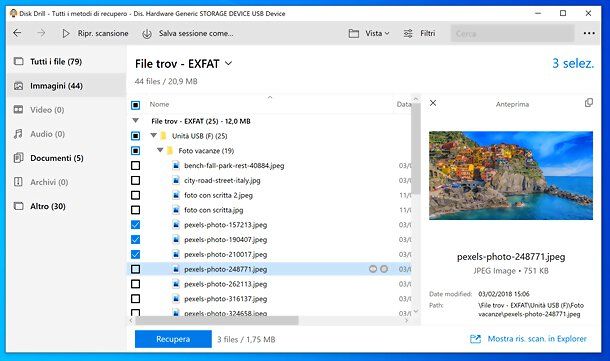Viewport: 610px width, 361px height.
Task: Click first round icon on pexels-photo-248771 row
Action: pyautogui.click(x=373, y=269)
